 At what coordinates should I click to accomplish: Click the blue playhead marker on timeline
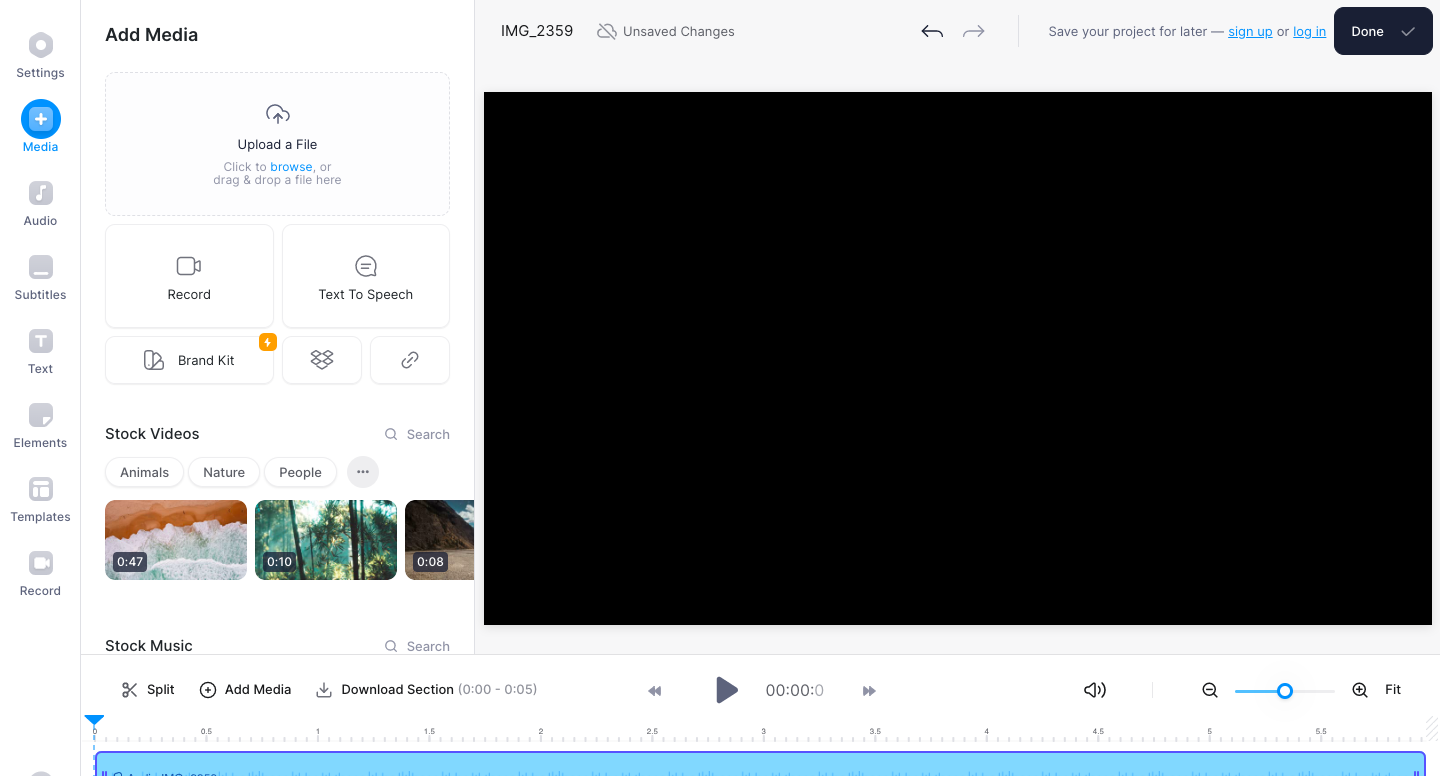coord(94,720)
